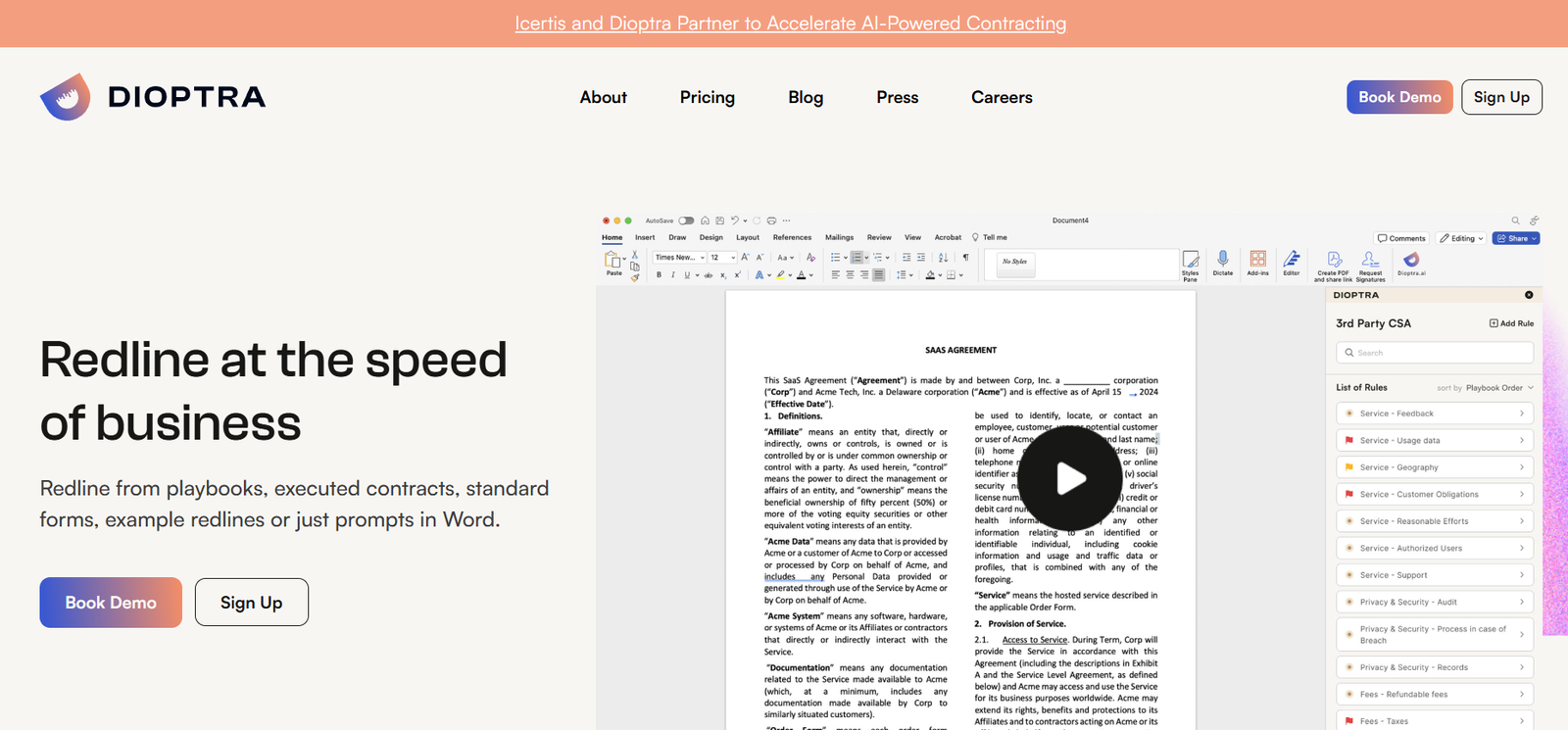Open the Icertis and Dioptra partnership announcement link

pos(790,24)
